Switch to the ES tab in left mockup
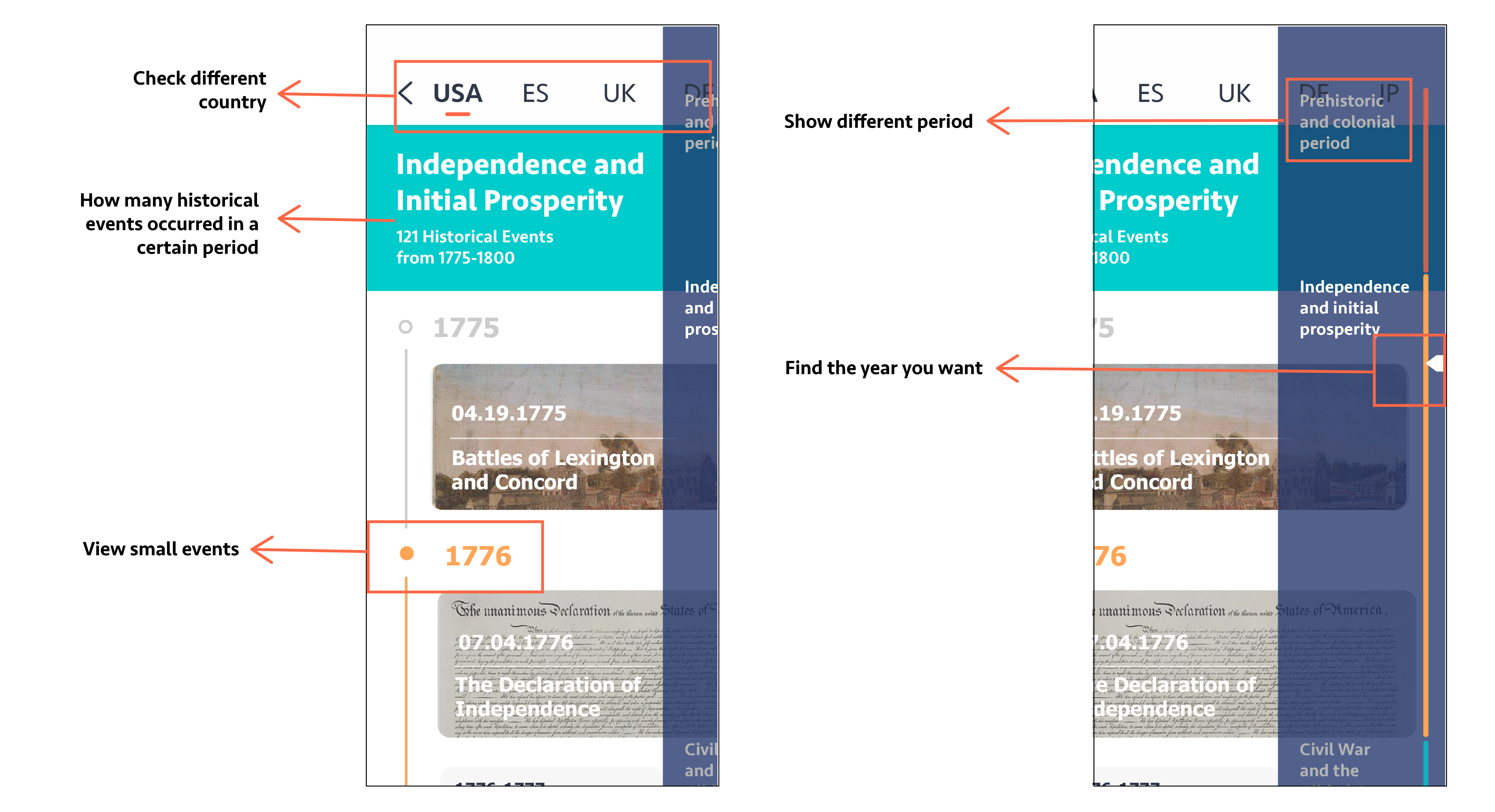This screenshot has width=1495, height=812. [535, 93]
